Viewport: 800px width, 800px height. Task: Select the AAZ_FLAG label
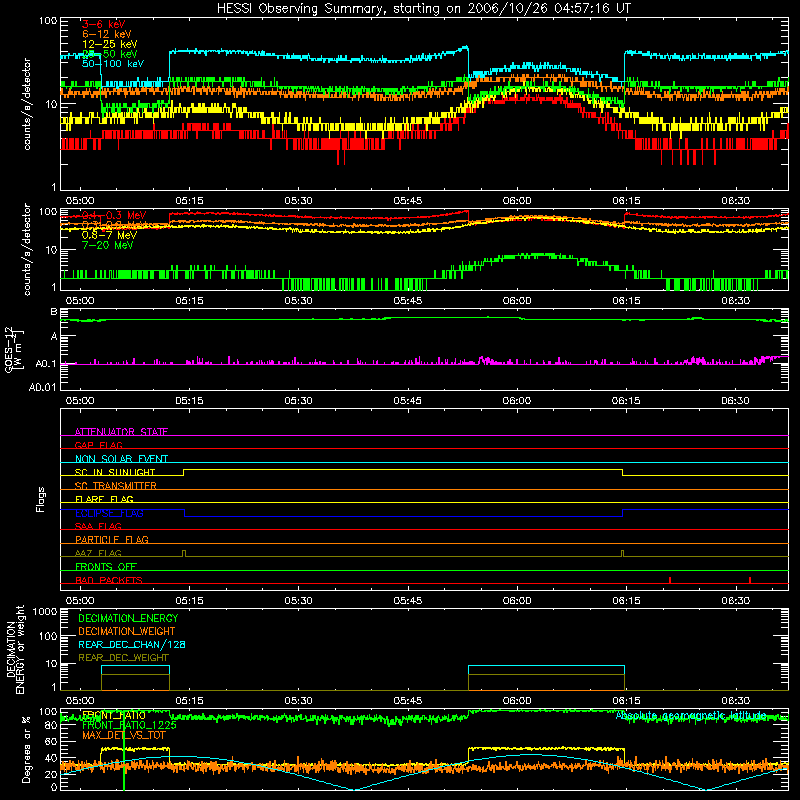pos(98,553)
